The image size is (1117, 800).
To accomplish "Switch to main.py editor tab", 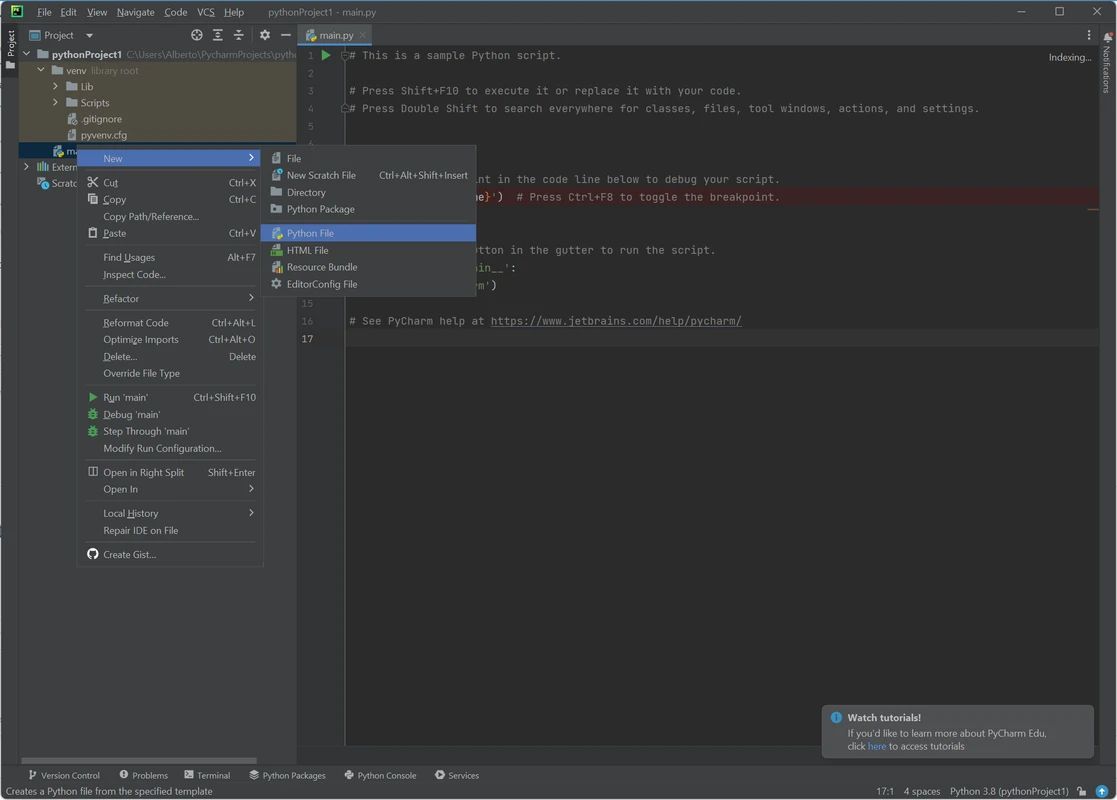I will click(x=336, y=35).
